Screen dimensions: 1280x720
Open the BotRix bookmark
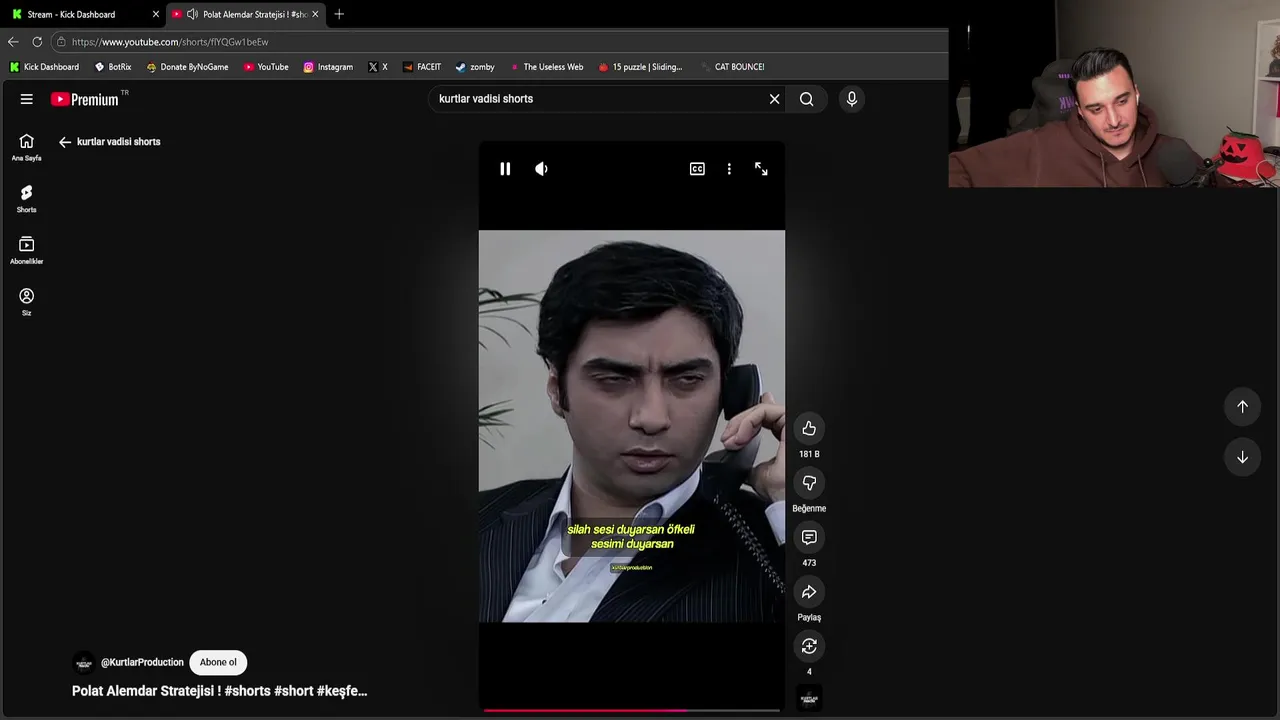pyautogui.click(x=113, y=67)
